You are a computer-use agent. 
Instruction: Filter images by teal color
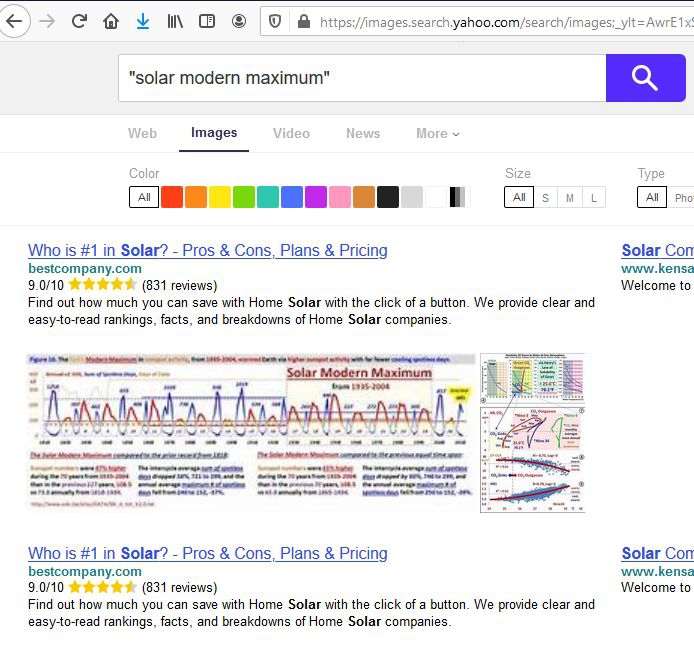[268, 197]
